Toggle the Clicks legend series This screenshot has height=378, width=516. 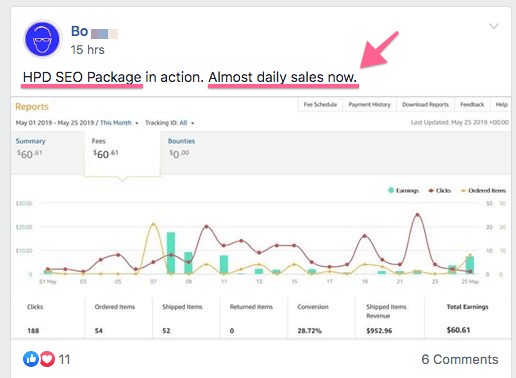point(440,191)
